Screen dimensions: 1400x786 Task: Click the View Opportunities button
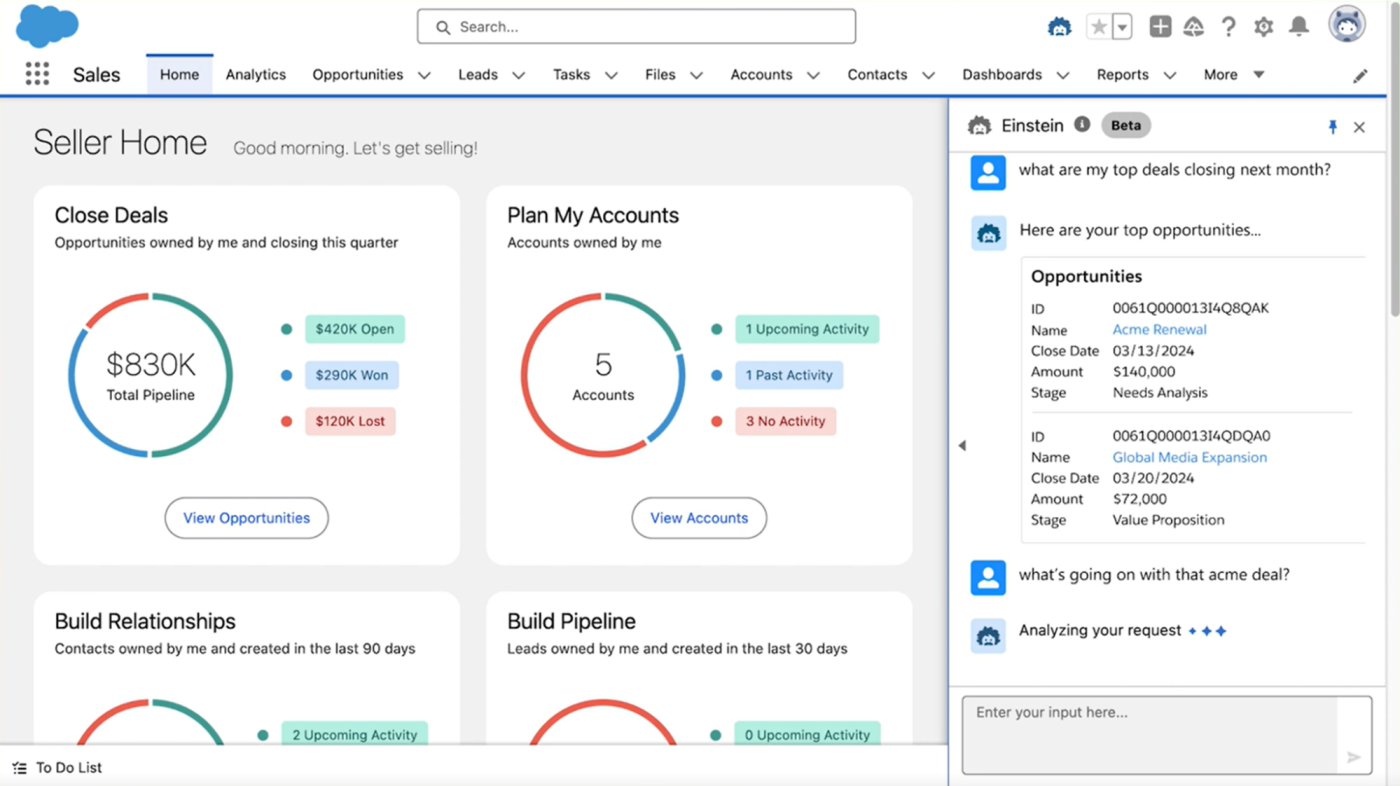click(247, 518)
